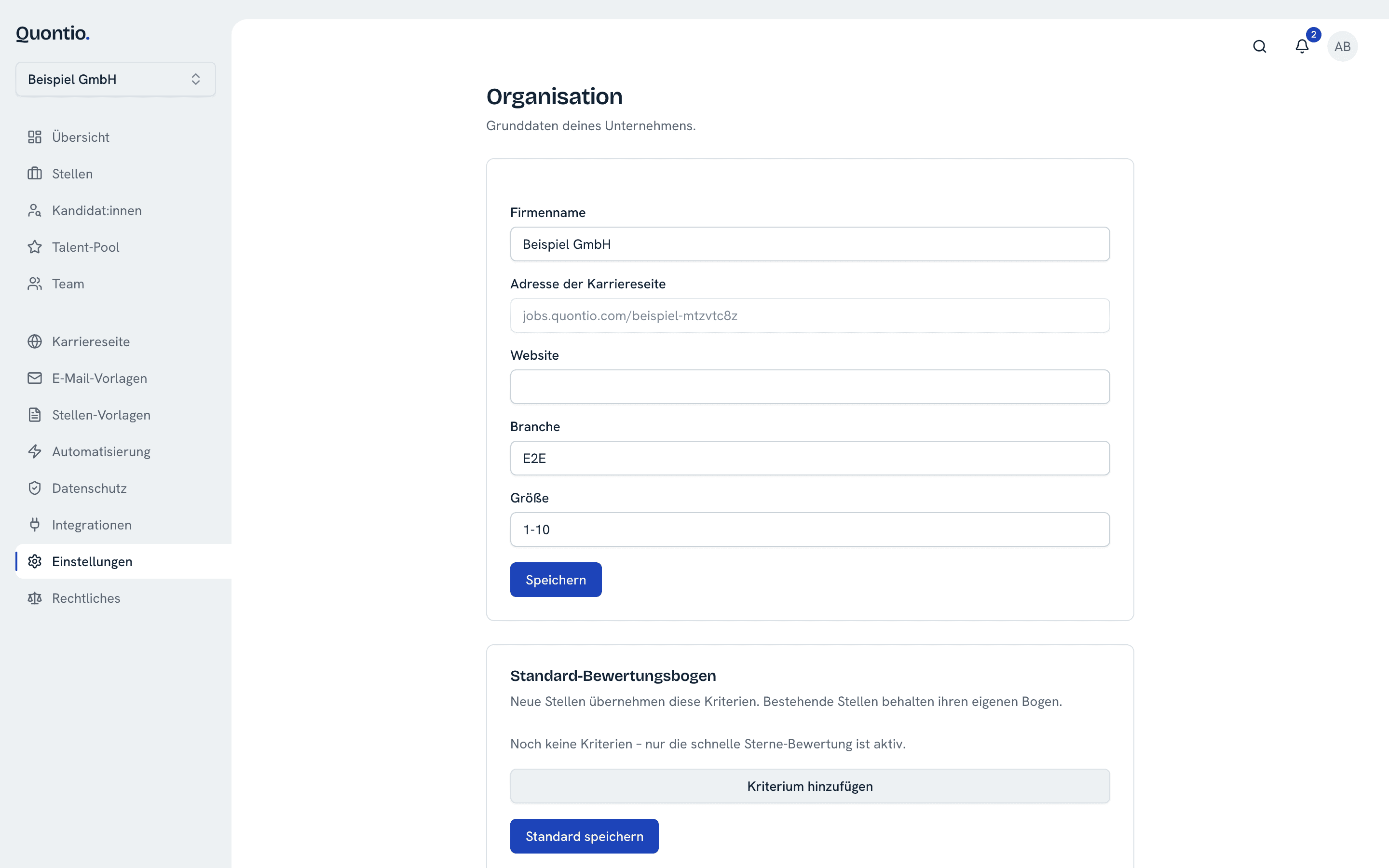
Task: Click the Standard-Bewertungsbogen heading
Action: (613, 676)
